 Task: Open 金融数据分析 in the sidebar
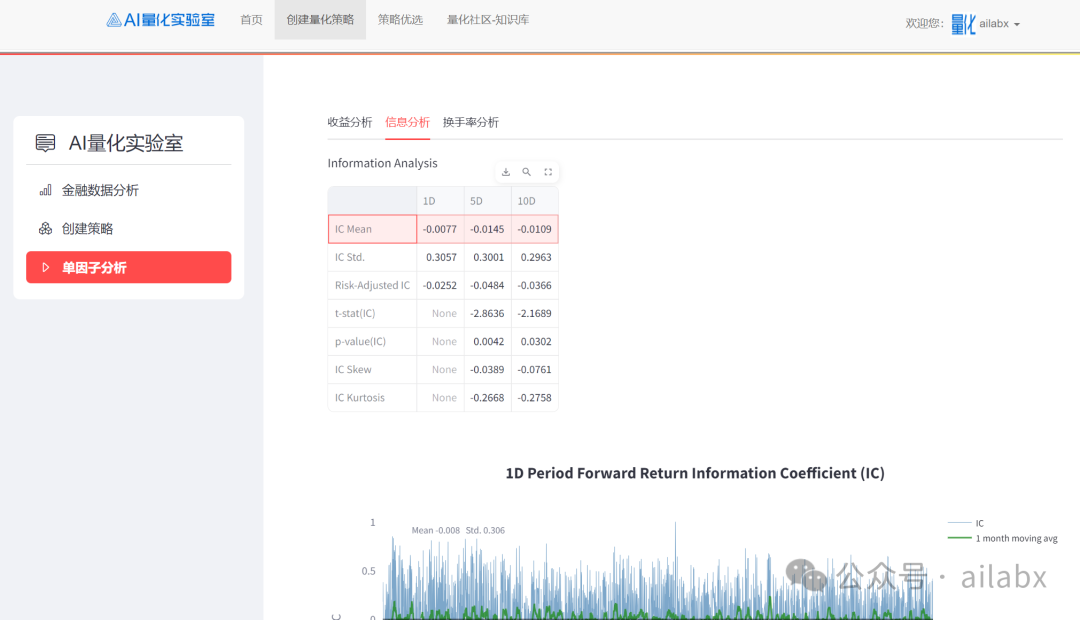pos(101,190)
